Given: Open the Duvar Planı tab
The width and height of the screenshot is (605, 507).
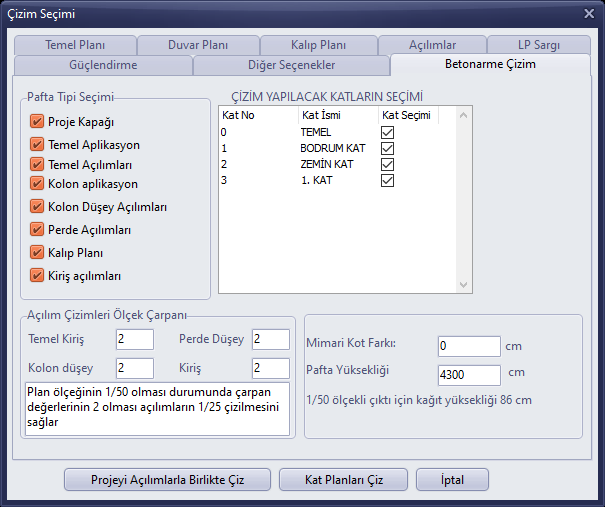Looking at the screenshot, I should [198, 45].
